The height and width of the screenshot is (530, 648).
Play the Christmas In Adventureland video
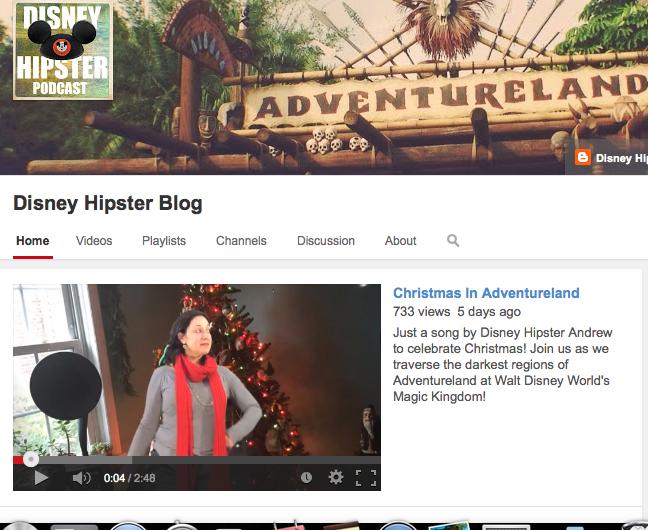pos(41,478)
